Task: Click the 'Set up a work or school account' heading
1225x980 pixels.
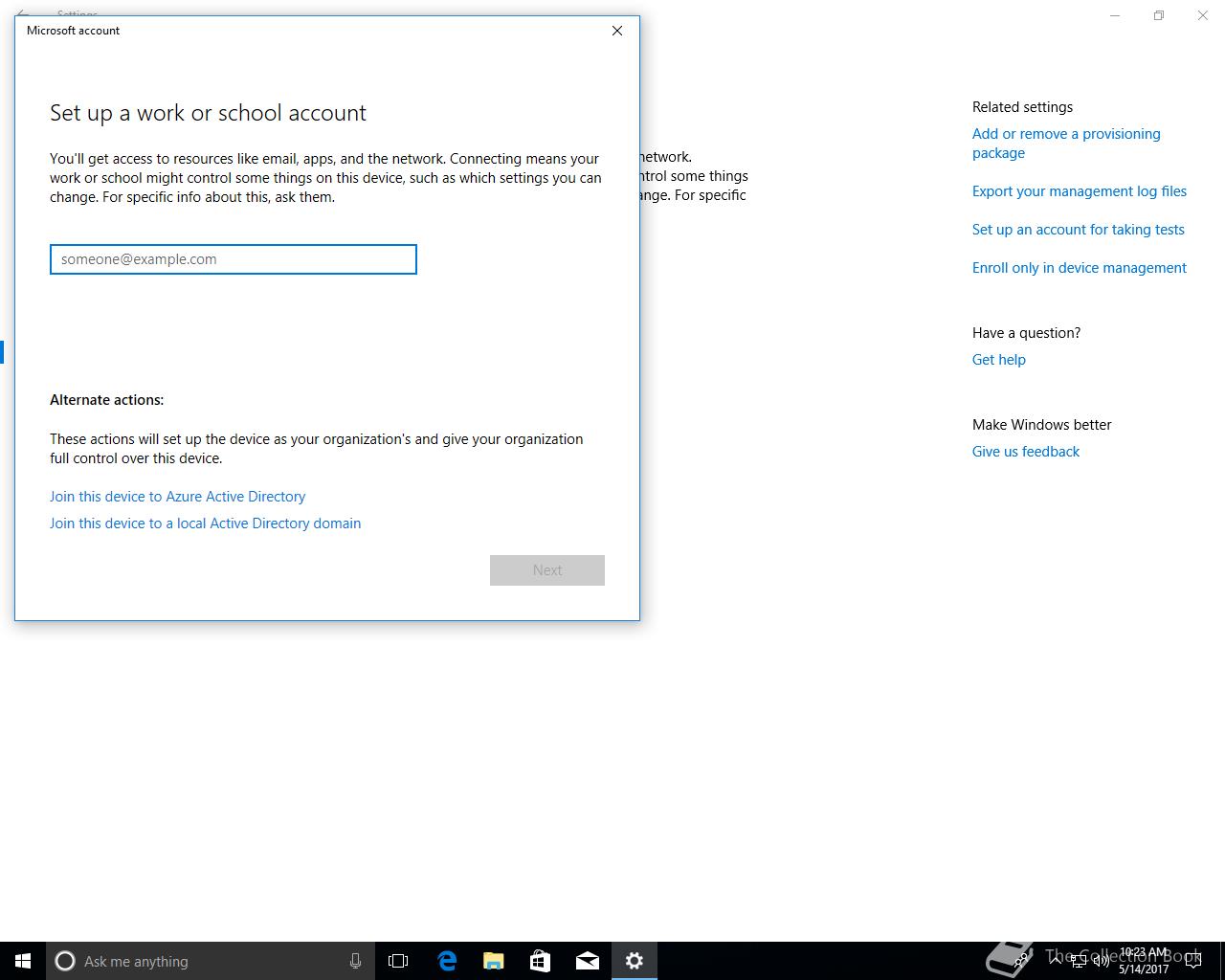Action: (x=208, y=113)
